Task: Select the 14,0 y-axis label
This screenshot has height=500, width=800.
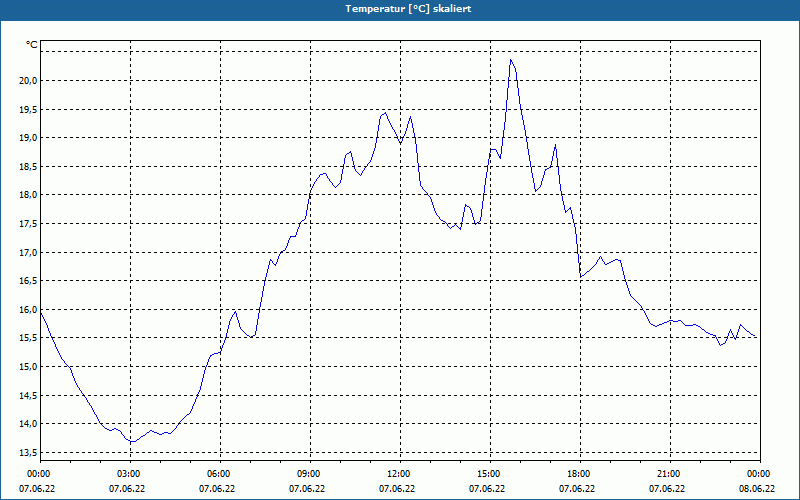Action: (x=28, y=423)
